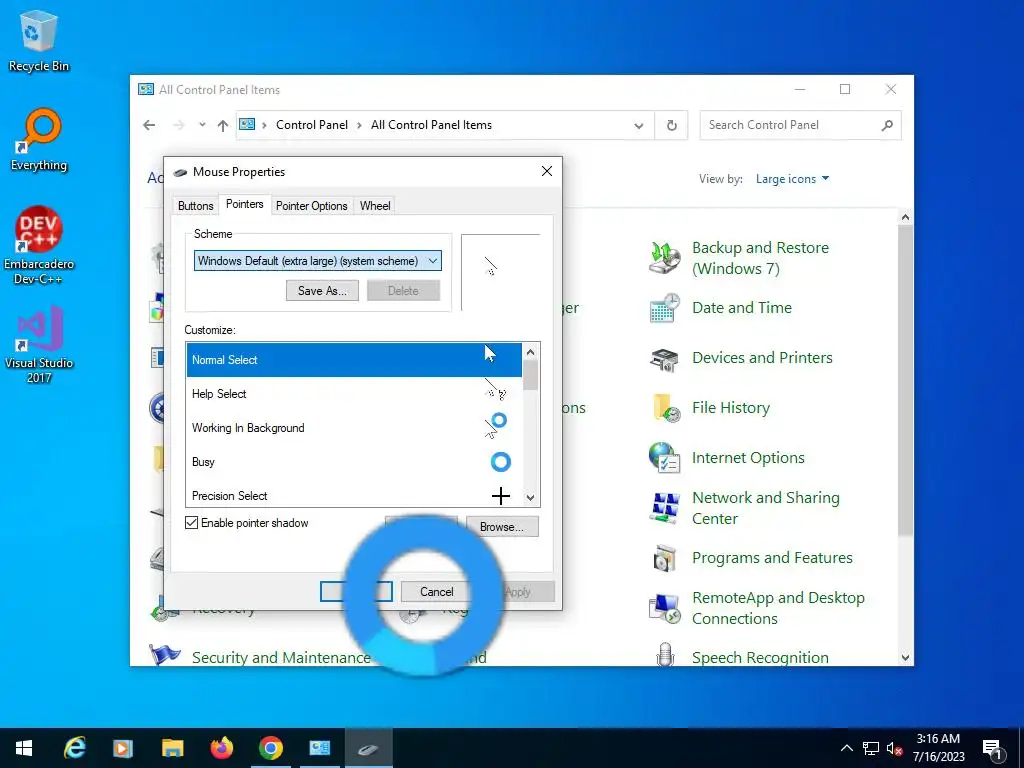
Task: Switch to the Pointers tab
Action: coord(244,204)
